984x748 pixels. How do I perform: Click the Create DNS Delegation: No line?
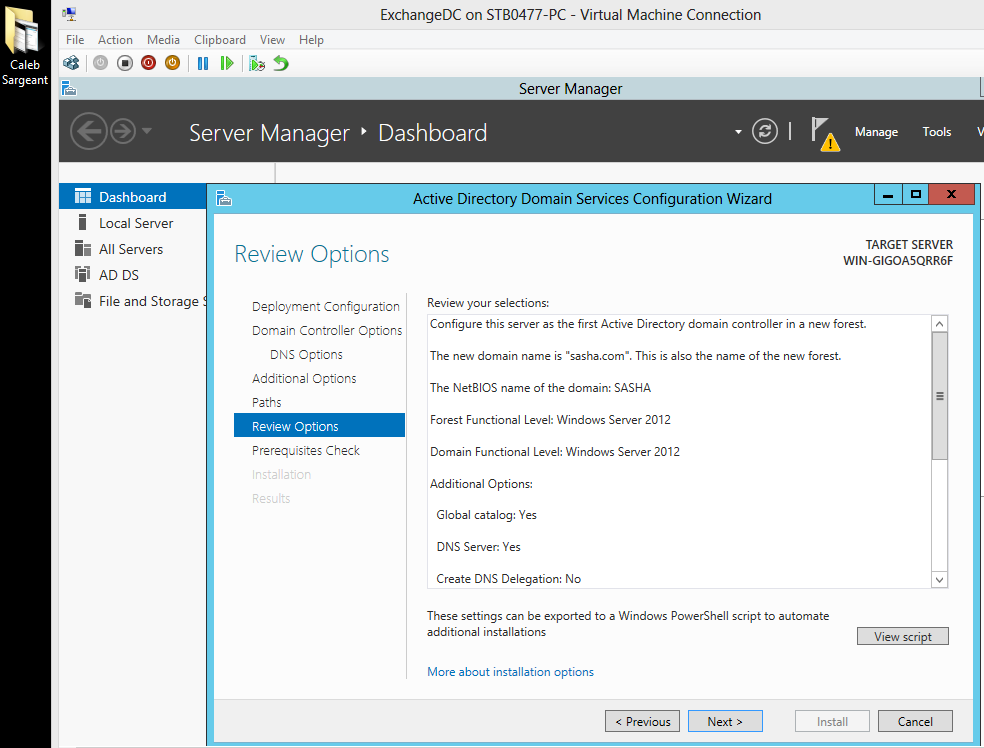coord(508,579)
